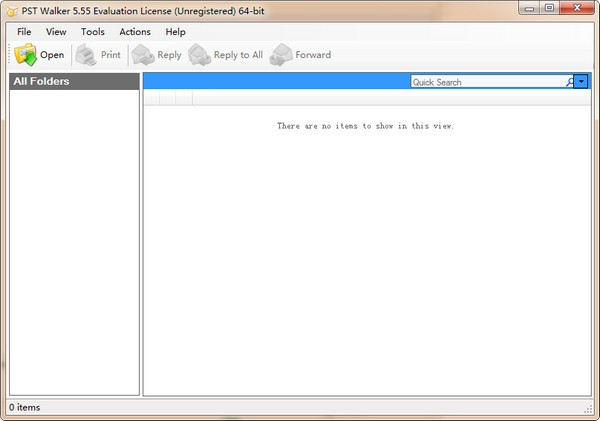Open the Actions menu
The image size is (600, 421).
(x=135, y=32)
